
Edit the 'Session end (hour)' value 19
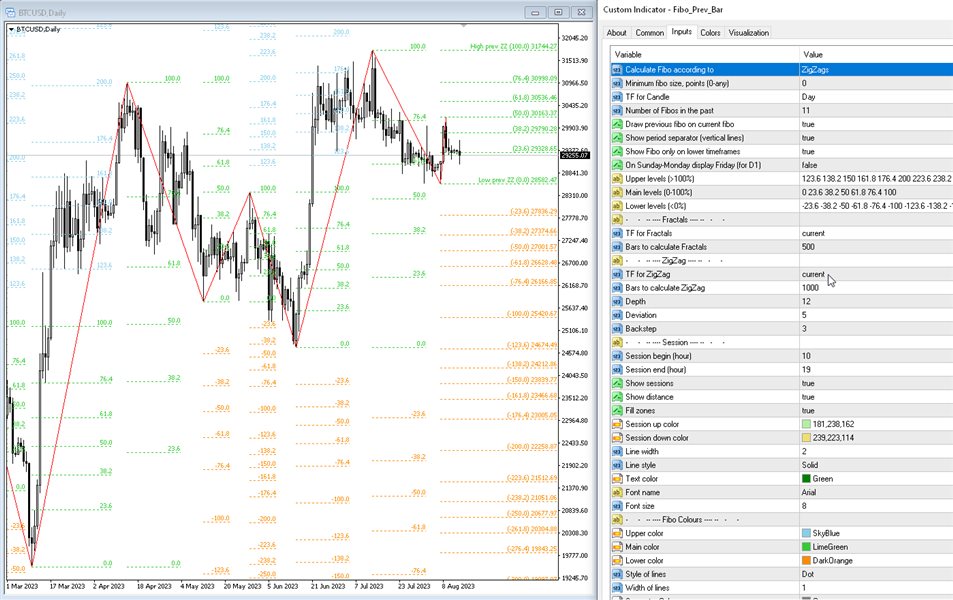(x=806, y=370)
